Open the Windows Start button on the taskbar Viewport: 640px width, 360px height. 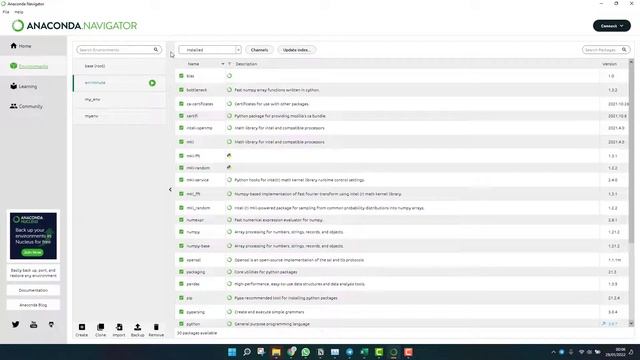[x=232, y=352]
